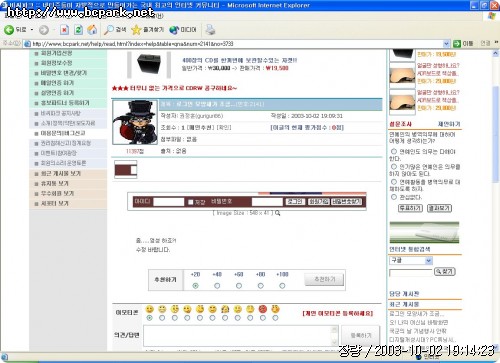Click the 등록하기 comment submit button
500x363 pixels.
[360, 335]
